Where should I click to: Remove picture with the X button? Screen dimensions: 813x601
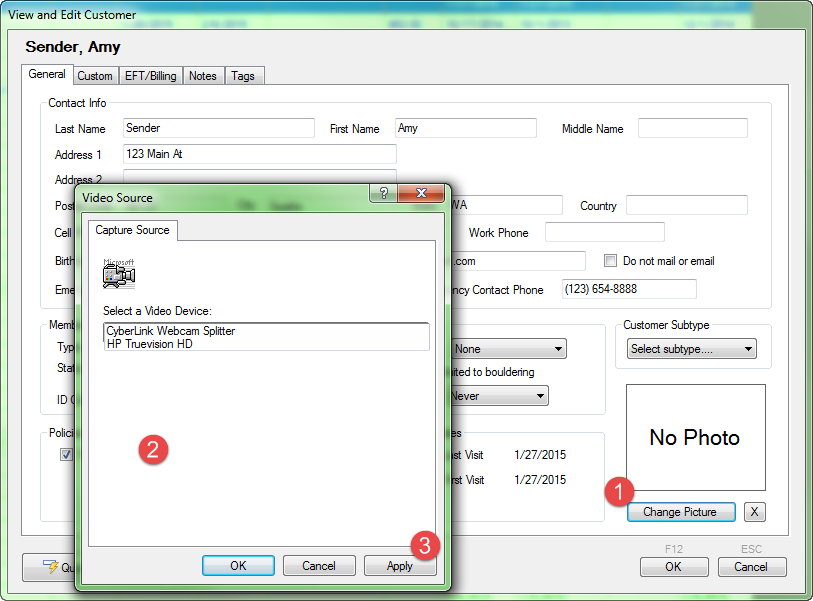click(754, 512)
